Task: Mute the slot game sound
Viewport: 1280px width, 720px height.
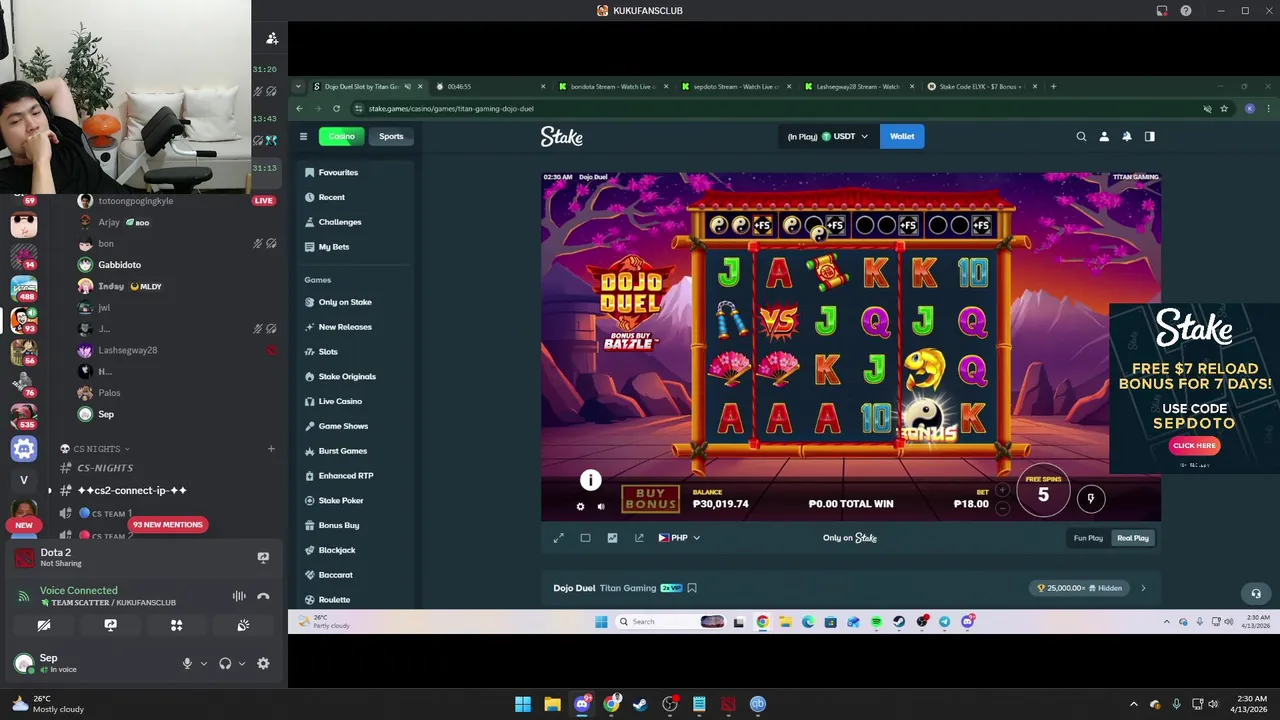Action: tap(601, 506)
